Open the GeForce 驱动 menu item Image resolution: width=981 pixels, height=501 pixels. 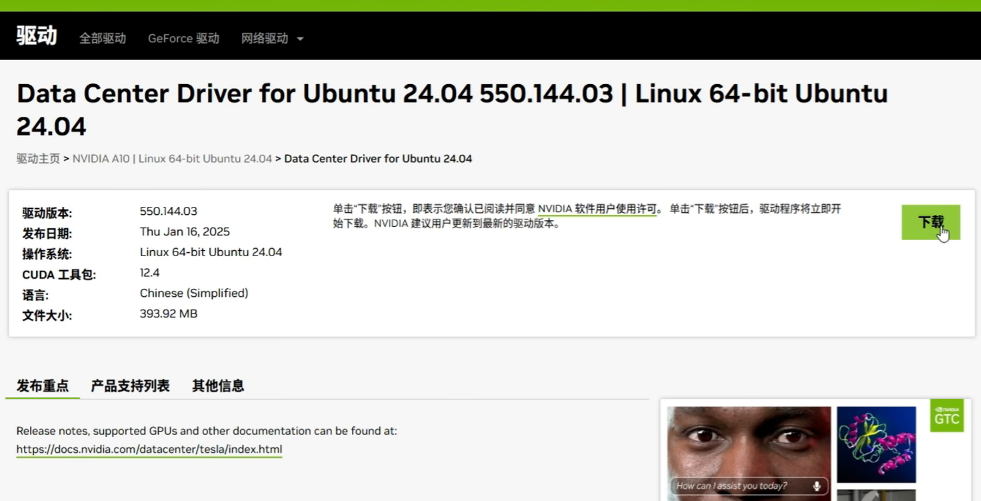183,39
